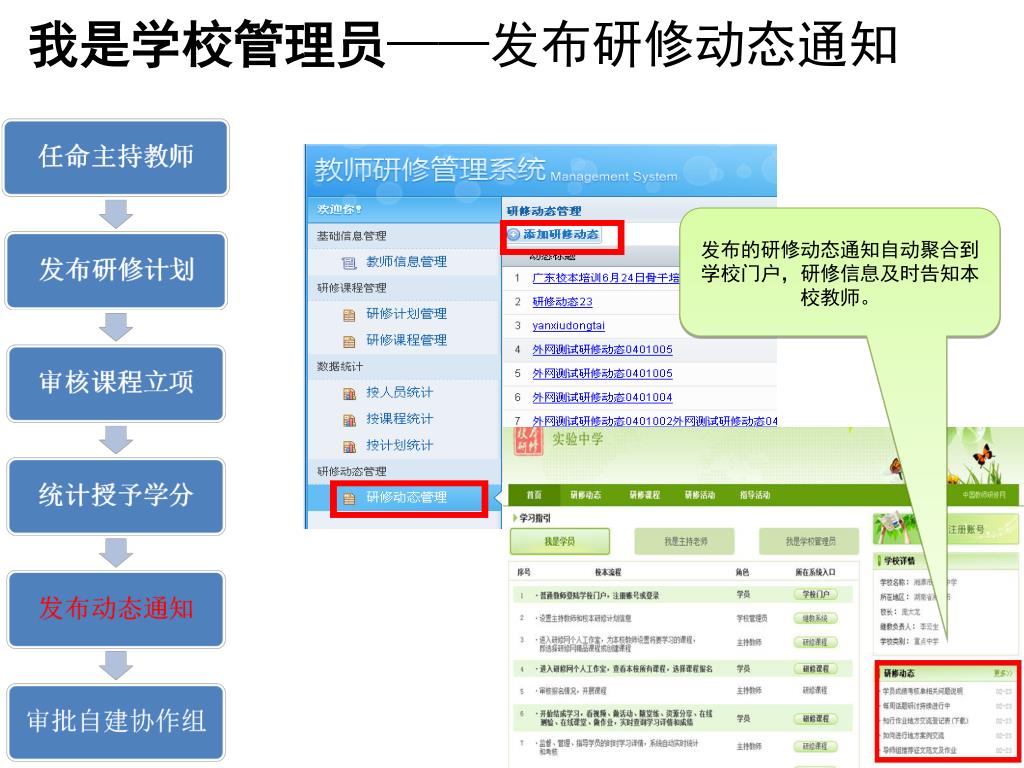Open the 导师组推荐征文范文及作业 news item
Image resolution: width=1024 pixels, height=768 pixels.
[919, 750]
